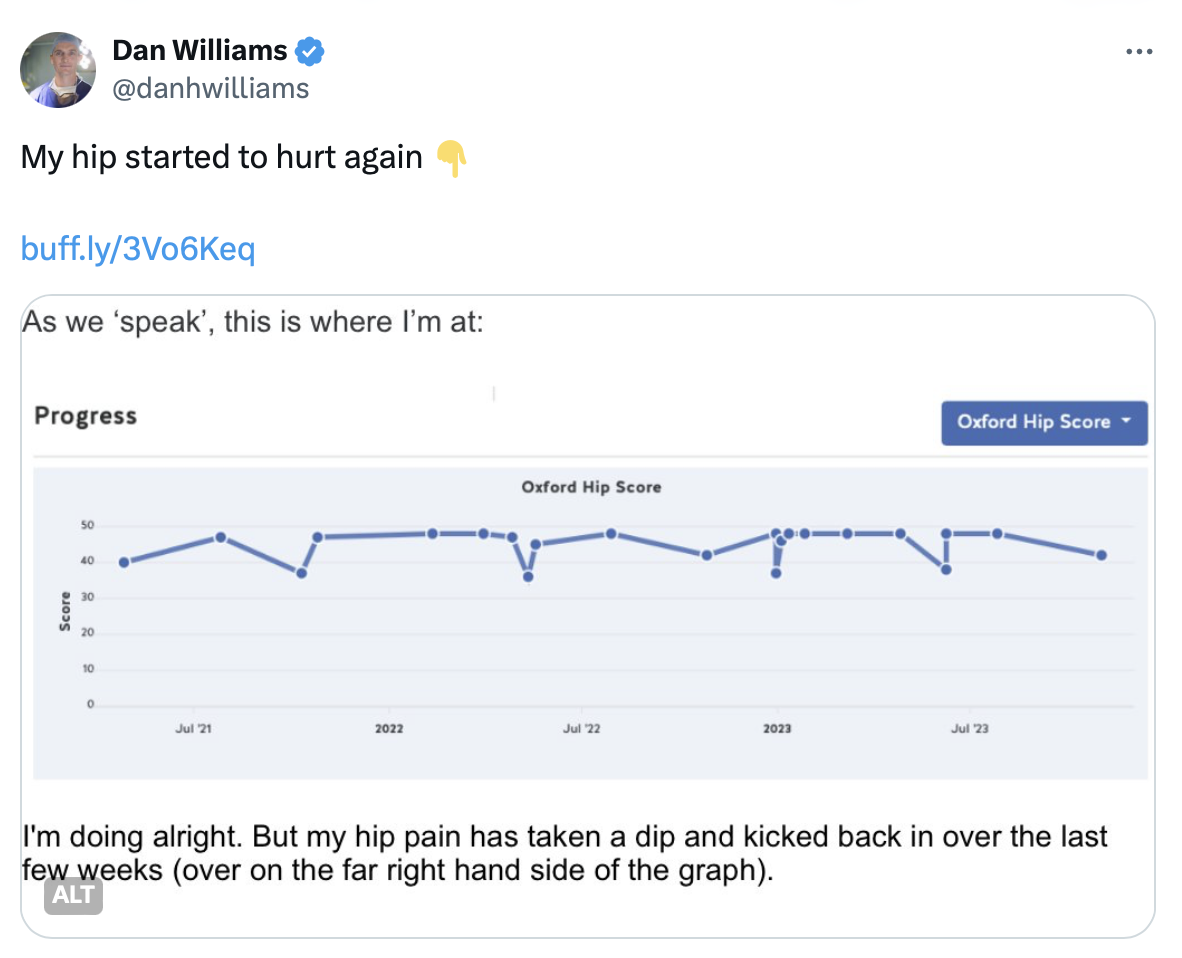
Task: Select the first data point on the far left
Action: coord(124,562)
